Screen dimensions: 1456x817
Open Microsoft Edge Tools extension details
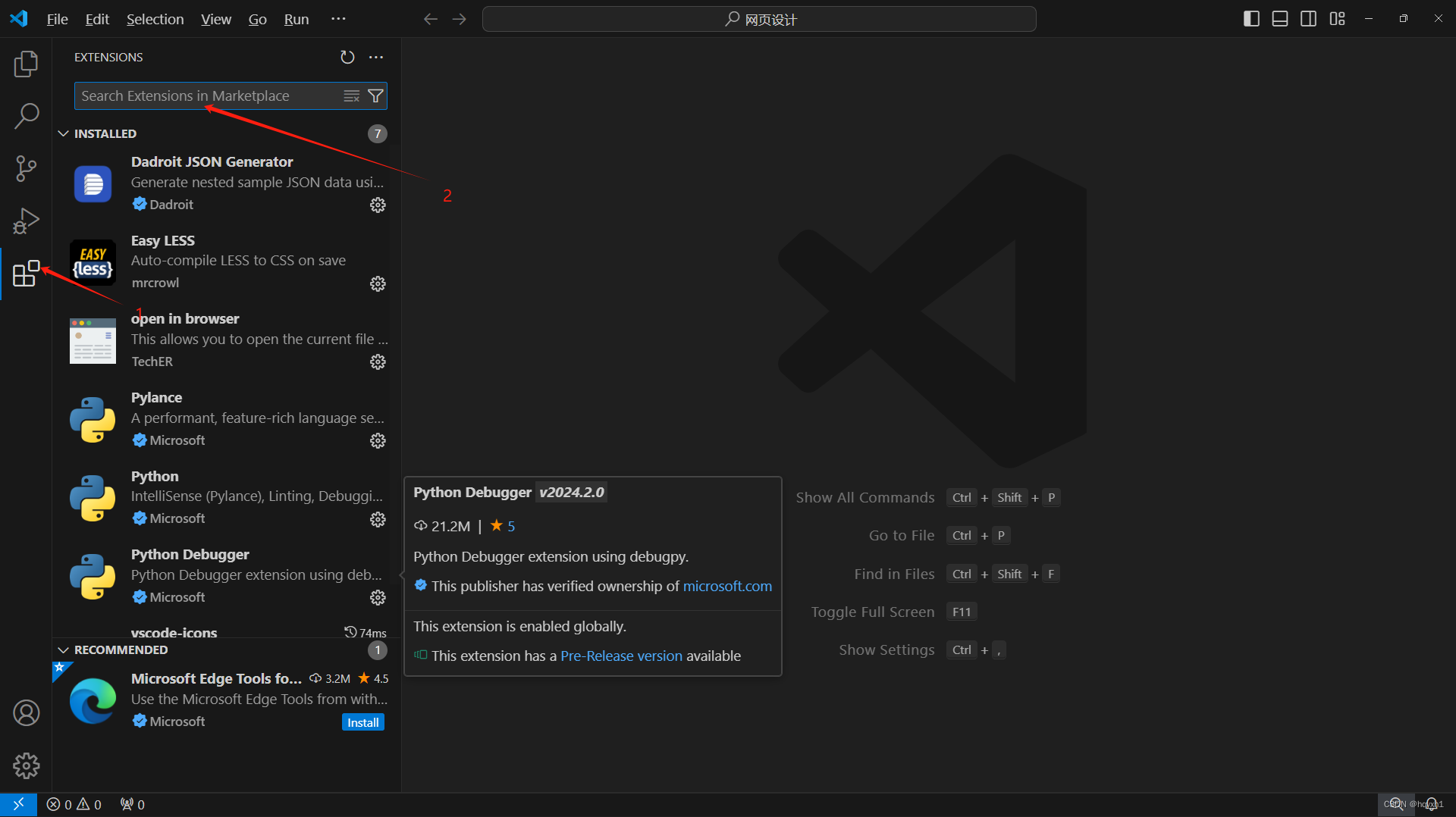[226, 700]
